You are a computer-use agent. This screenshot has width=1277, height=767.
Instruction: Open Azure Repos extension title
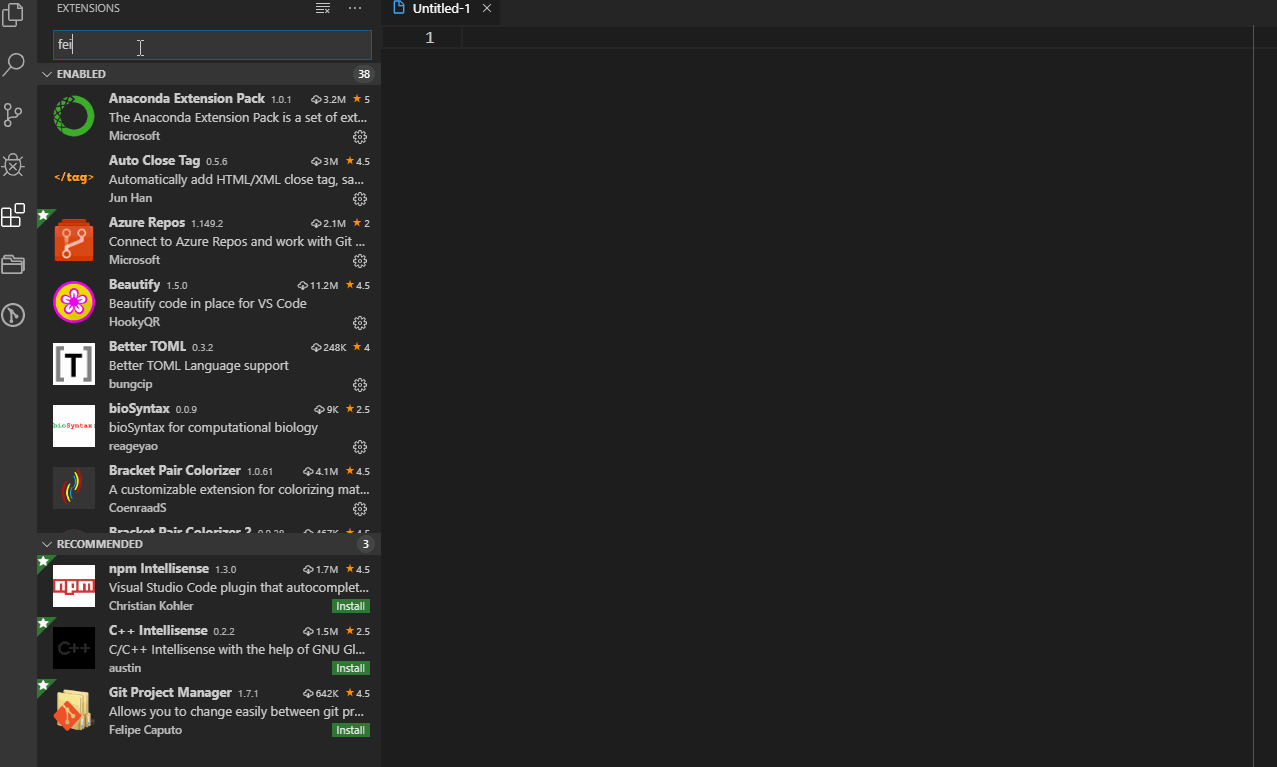(x=147, y=223)
